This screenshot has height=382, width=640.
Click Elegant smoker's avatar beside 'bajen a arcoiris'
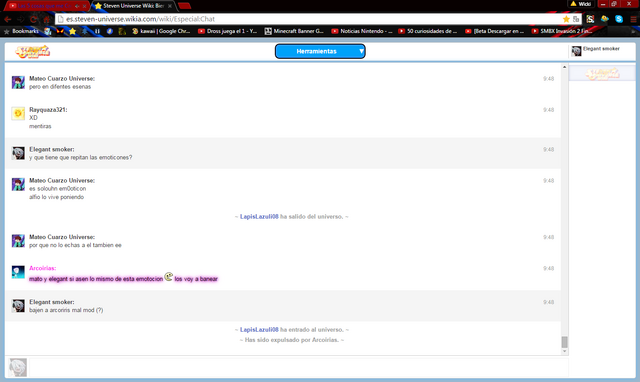click(x=18, y=306)
